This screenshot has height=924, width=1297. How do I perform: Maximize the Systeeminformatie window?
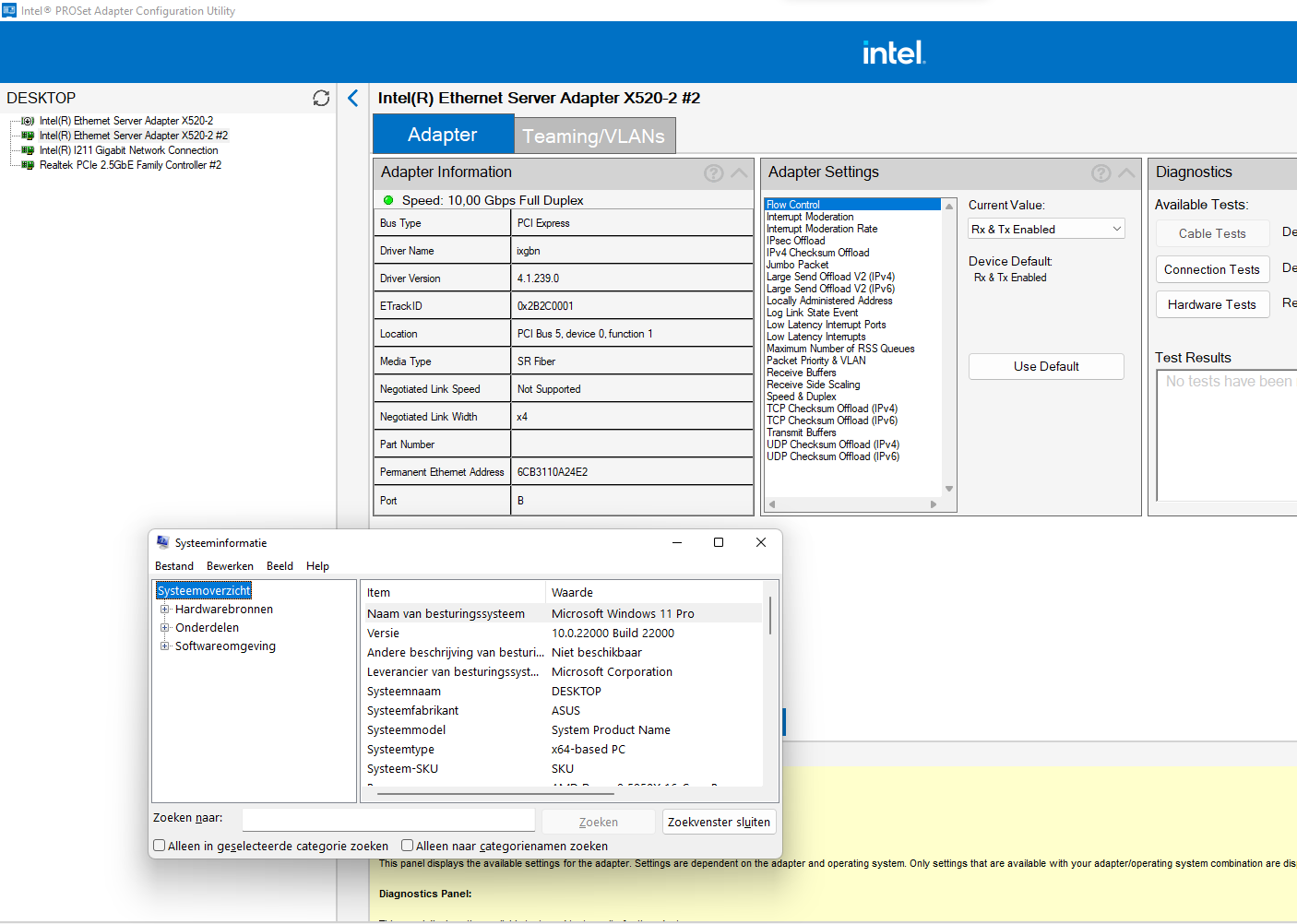719,542
